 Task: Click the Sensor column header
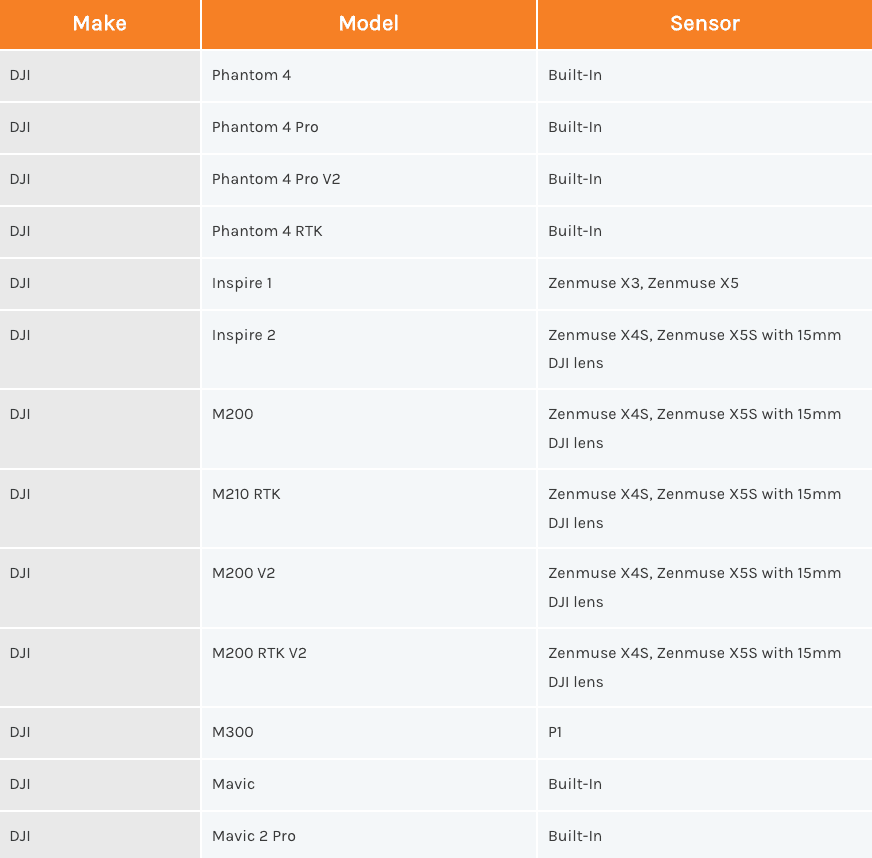(705, 24)
